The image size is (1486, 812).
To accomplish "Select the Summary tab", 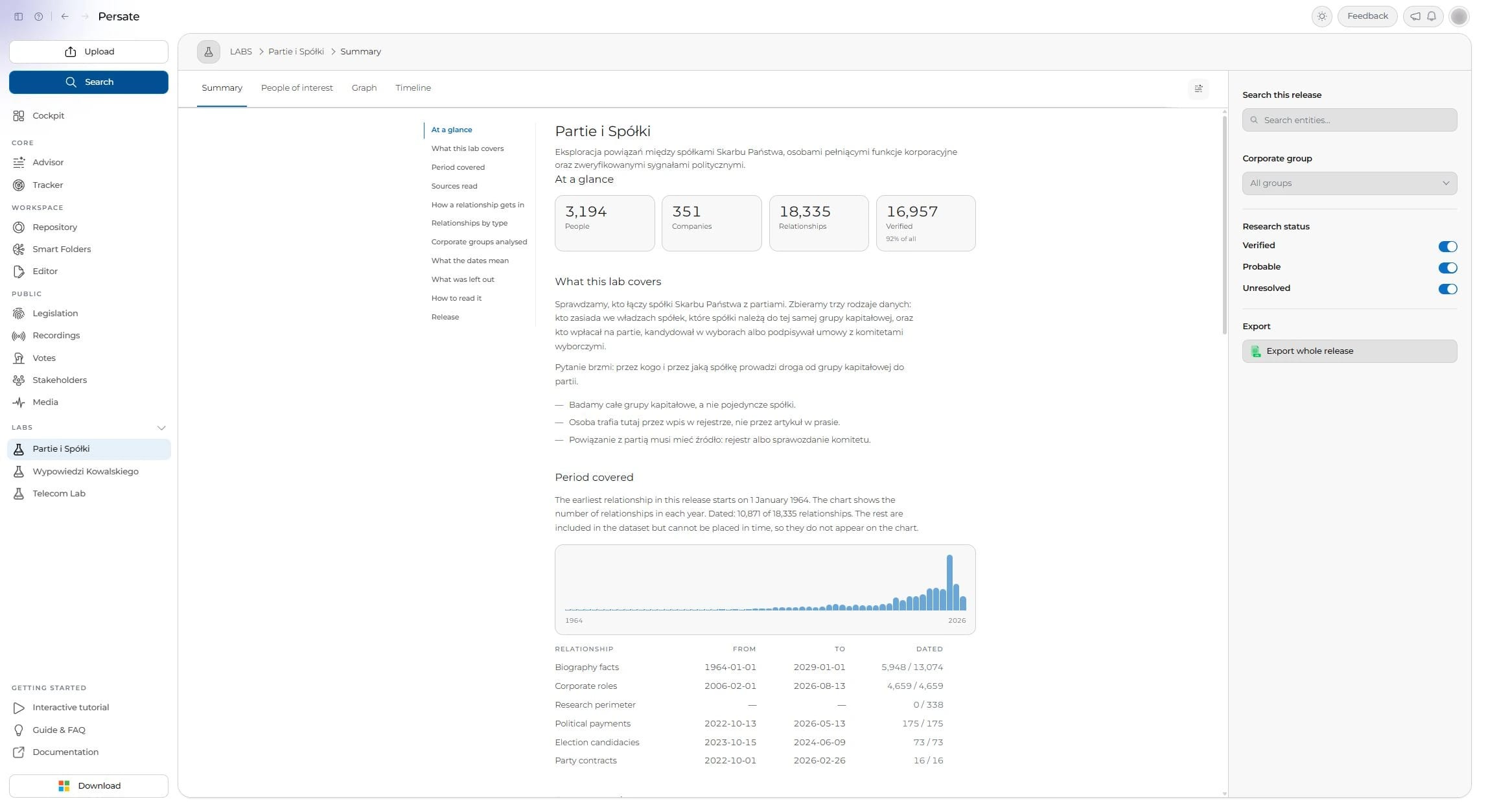I will coord(222,88).
